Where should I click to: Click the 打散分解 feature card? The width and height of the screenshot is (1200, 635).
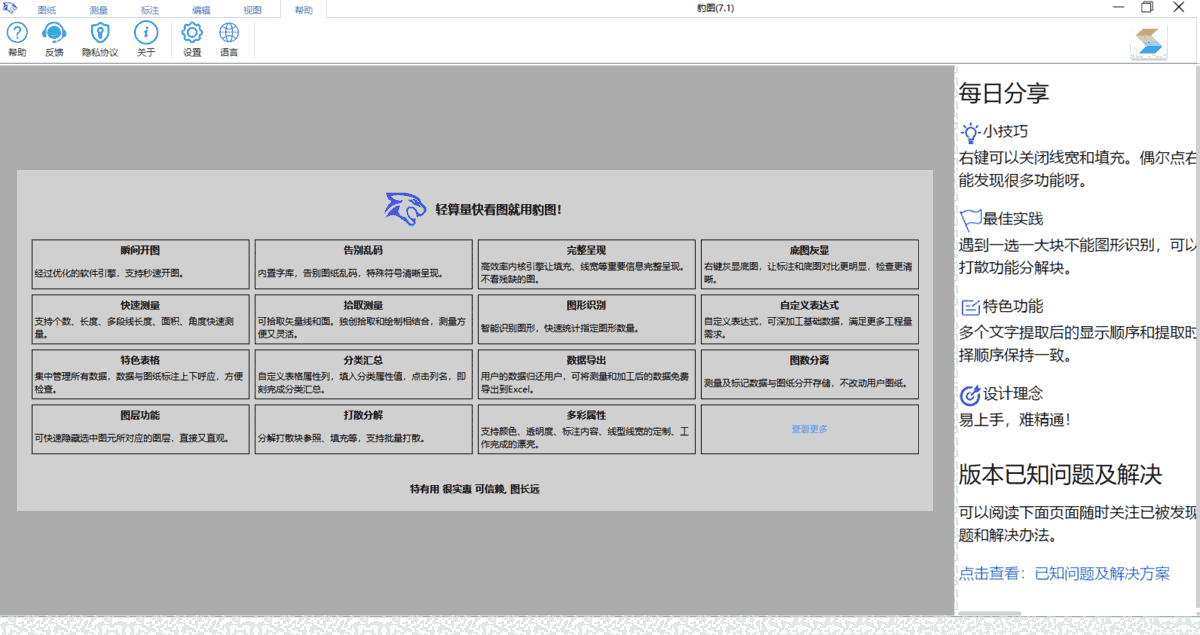click(x=362, y=428)
